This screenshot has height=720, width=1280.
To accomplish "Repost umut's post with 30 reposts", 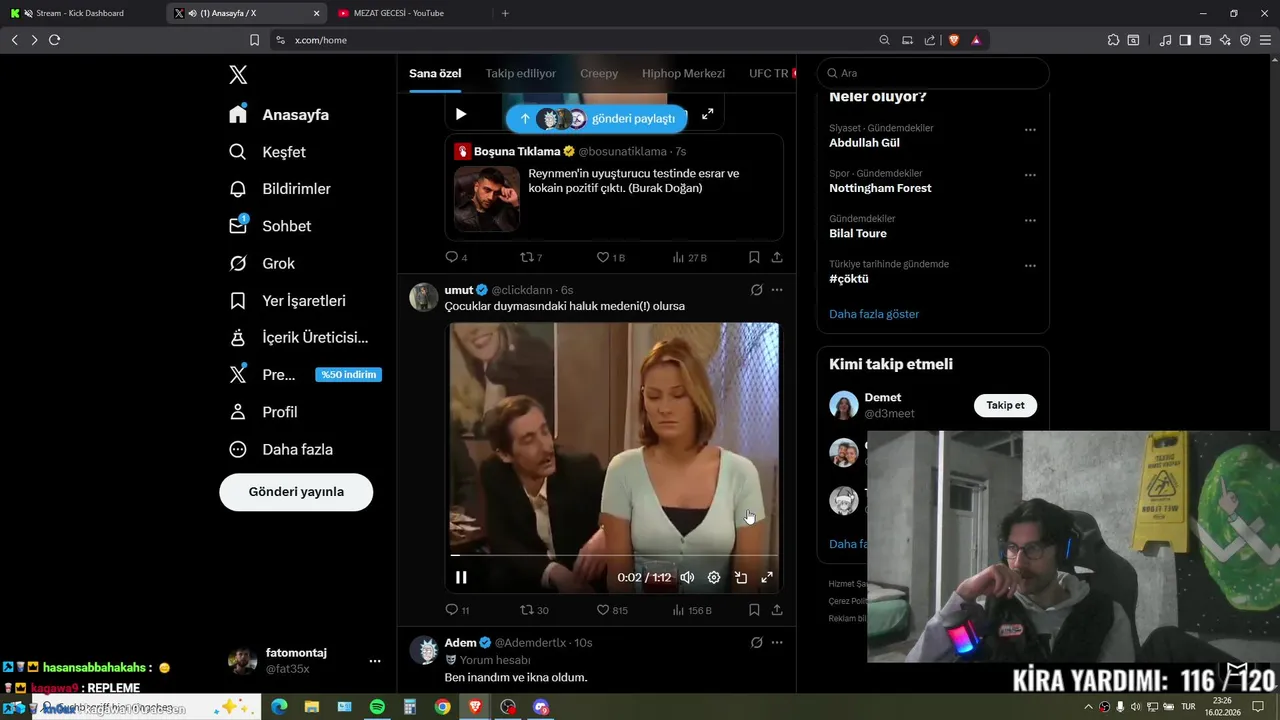I will tap(535, 610).
